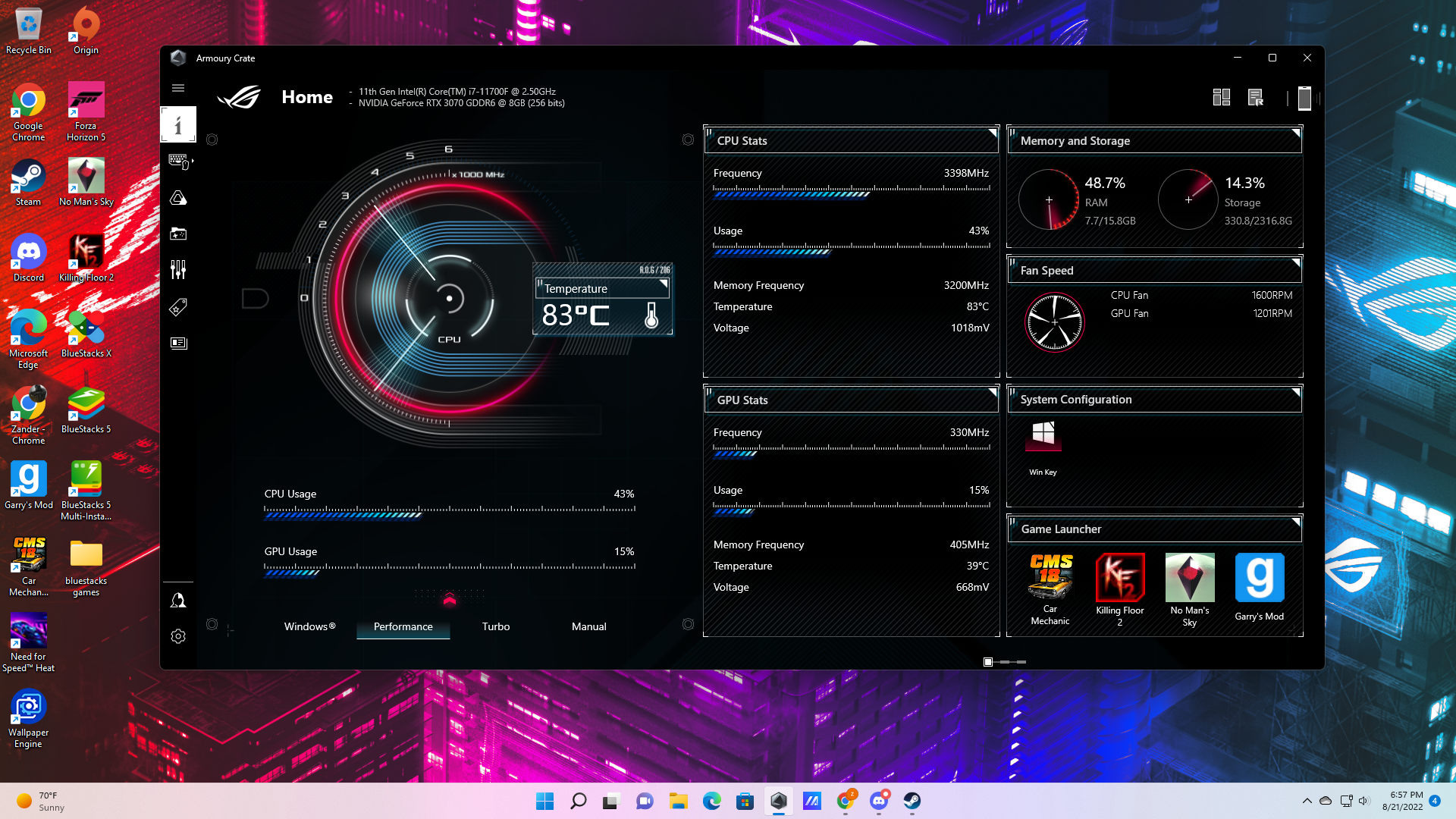Open the mobile phone connect icon
The width and height of the screenshot is (1456, 819).
[x=1304, y=98]
